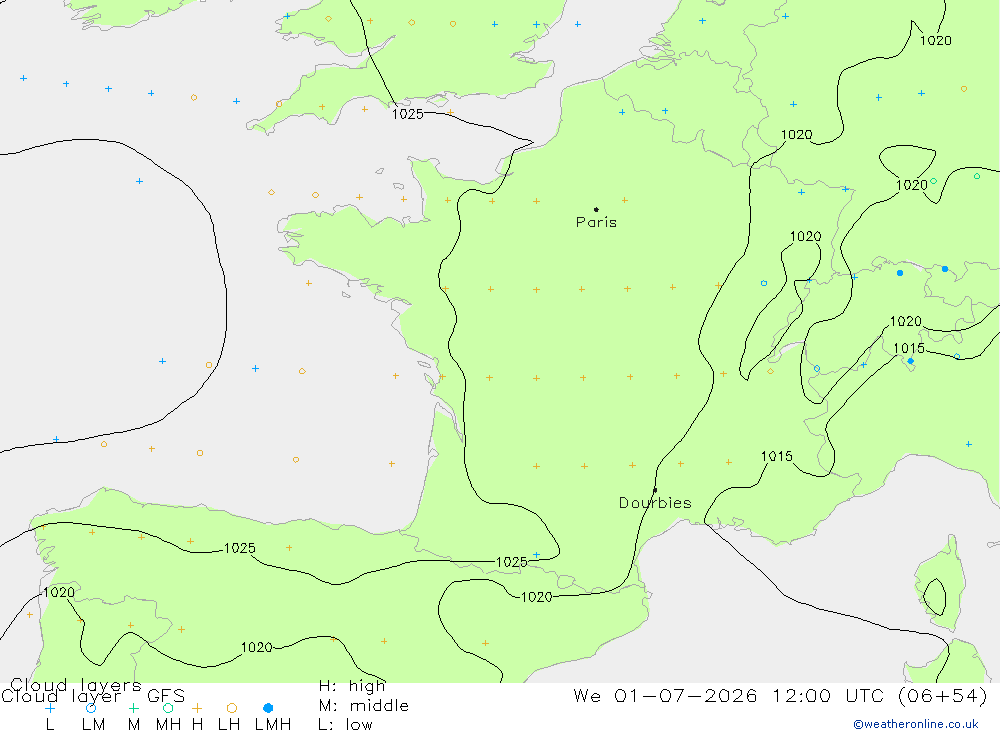Click the 'M: middle' legend text
Image resolution: width=1000 pixels, height=733 pixels.
[364, 706]
